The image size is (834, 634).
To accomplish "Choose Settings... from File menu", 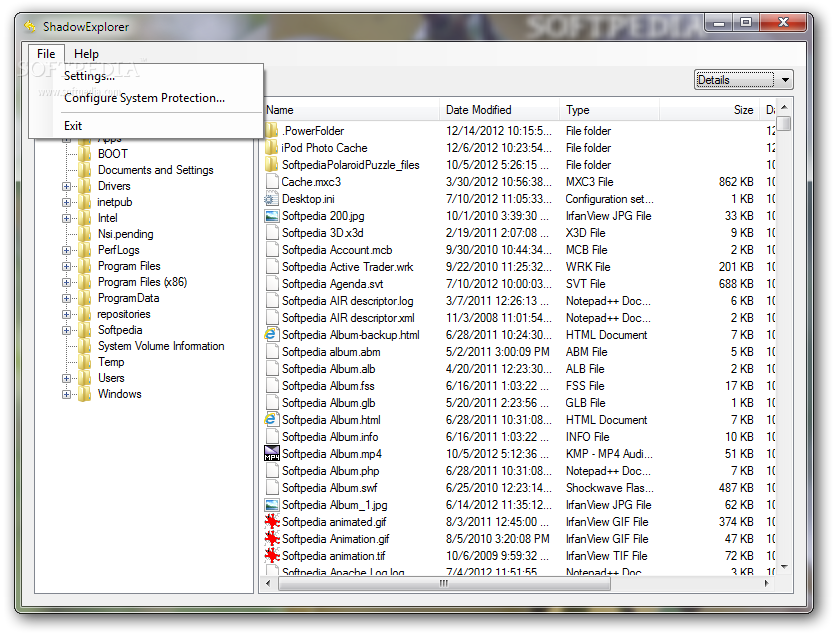I will coord(89,76).
